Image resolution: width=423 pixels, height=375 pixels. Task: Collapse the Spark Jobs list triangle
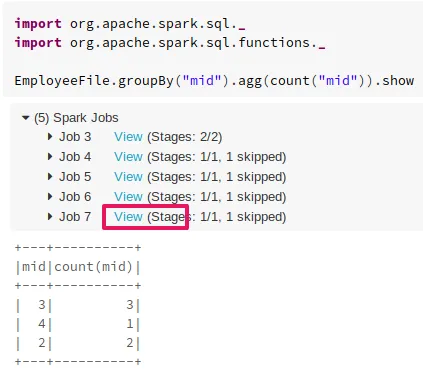click(x=26, y=118)
